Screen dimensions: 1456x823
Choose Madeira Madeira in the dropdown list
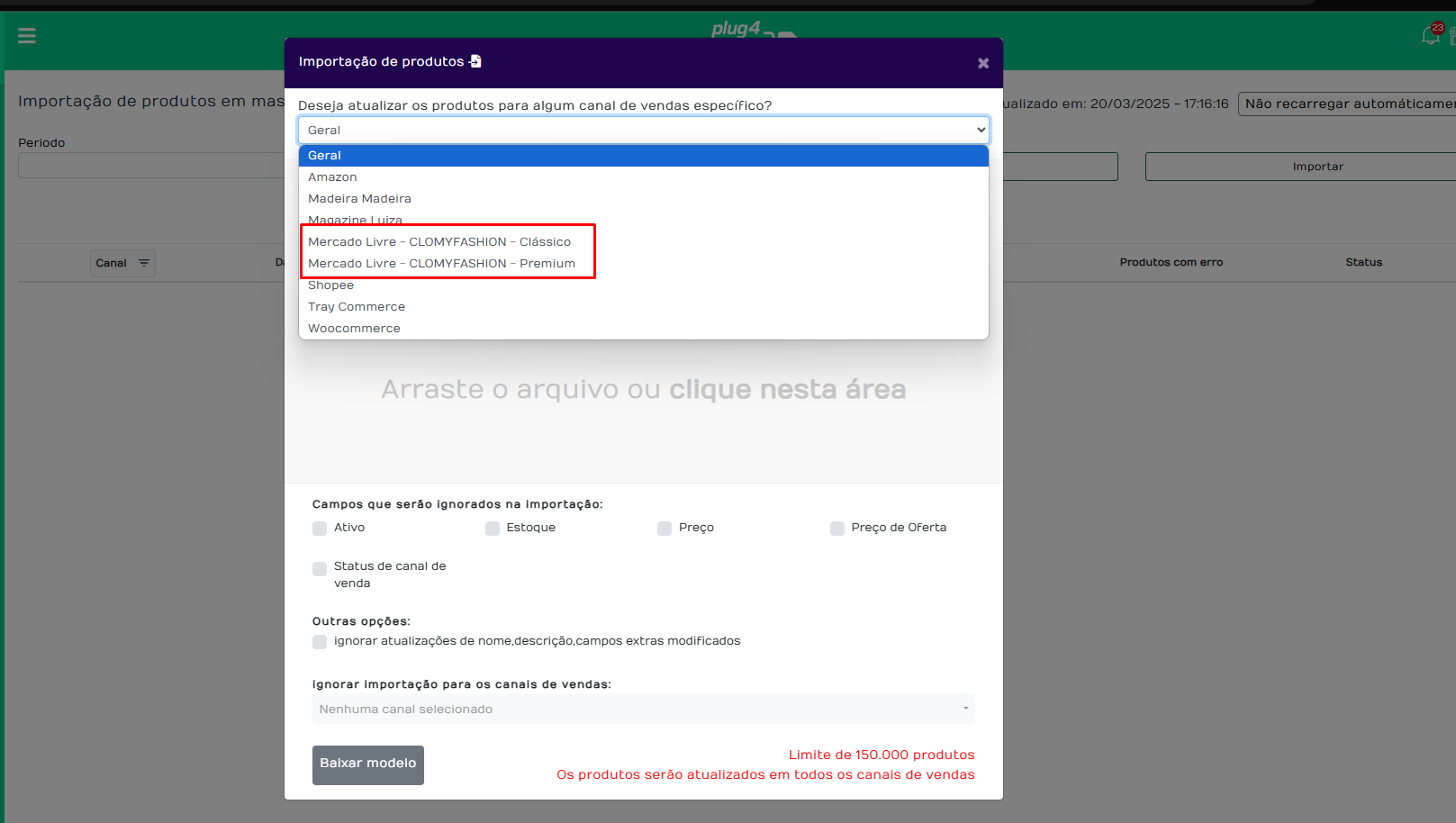[644, 199]
